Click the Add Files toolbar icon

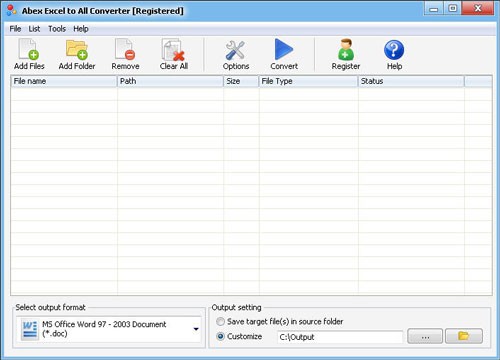[x=29, y=49]
